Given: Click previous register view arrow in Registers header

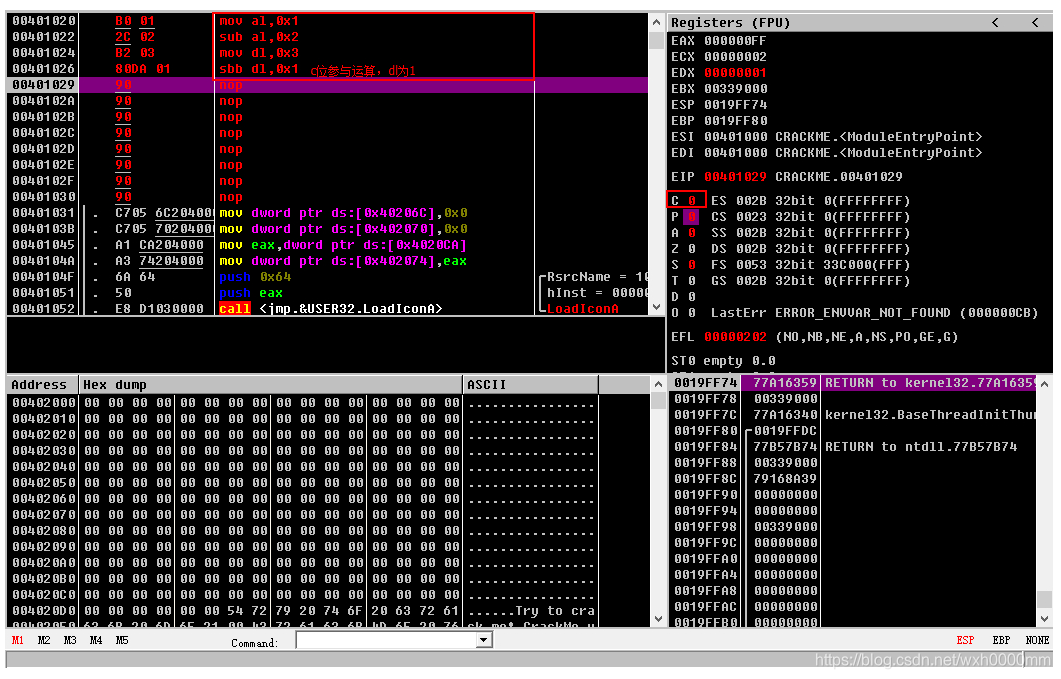Looking at the screenshot, I should [x=995, y=23].
